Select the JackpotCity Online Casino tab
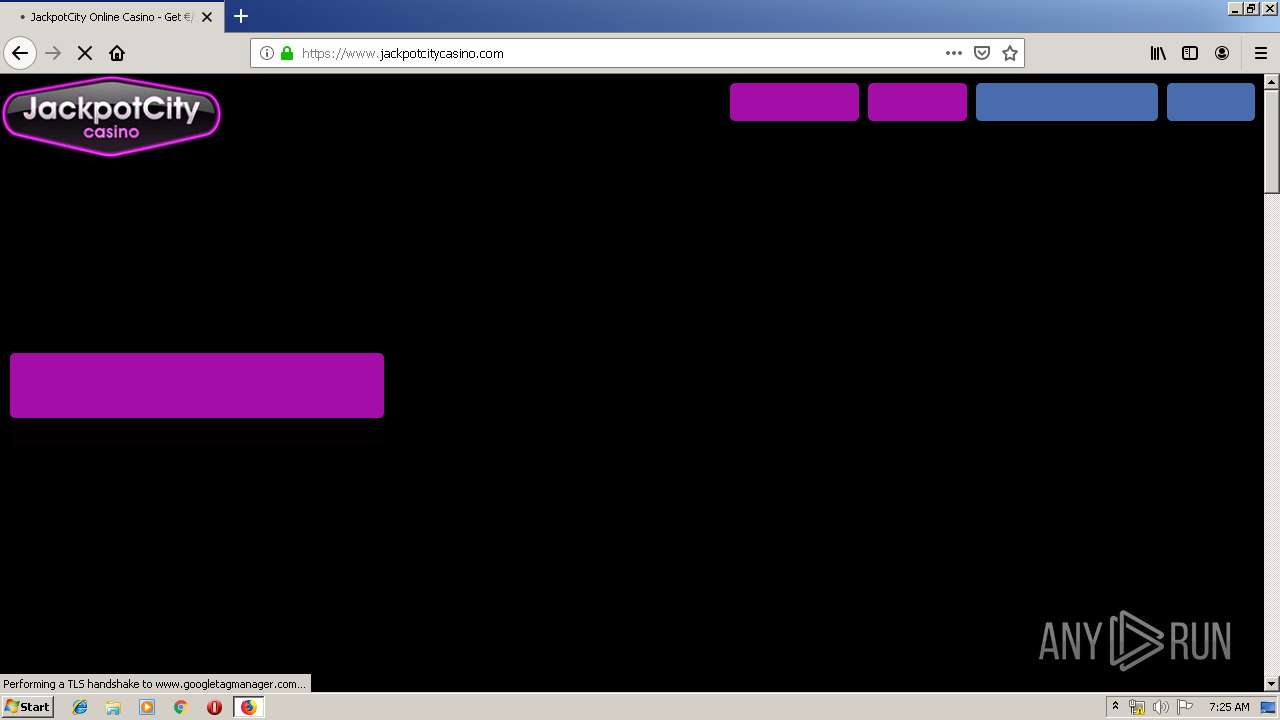 click(112, 17)
